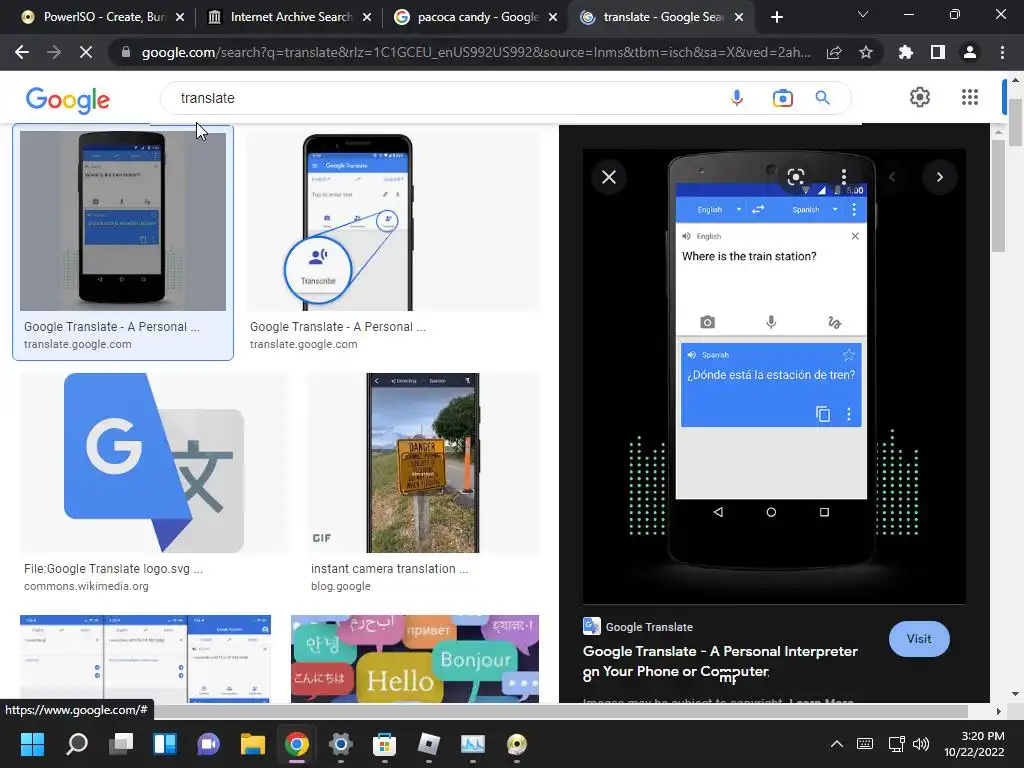Close the image preview panel
The image size is (1024, 768).
coord(609,177)
